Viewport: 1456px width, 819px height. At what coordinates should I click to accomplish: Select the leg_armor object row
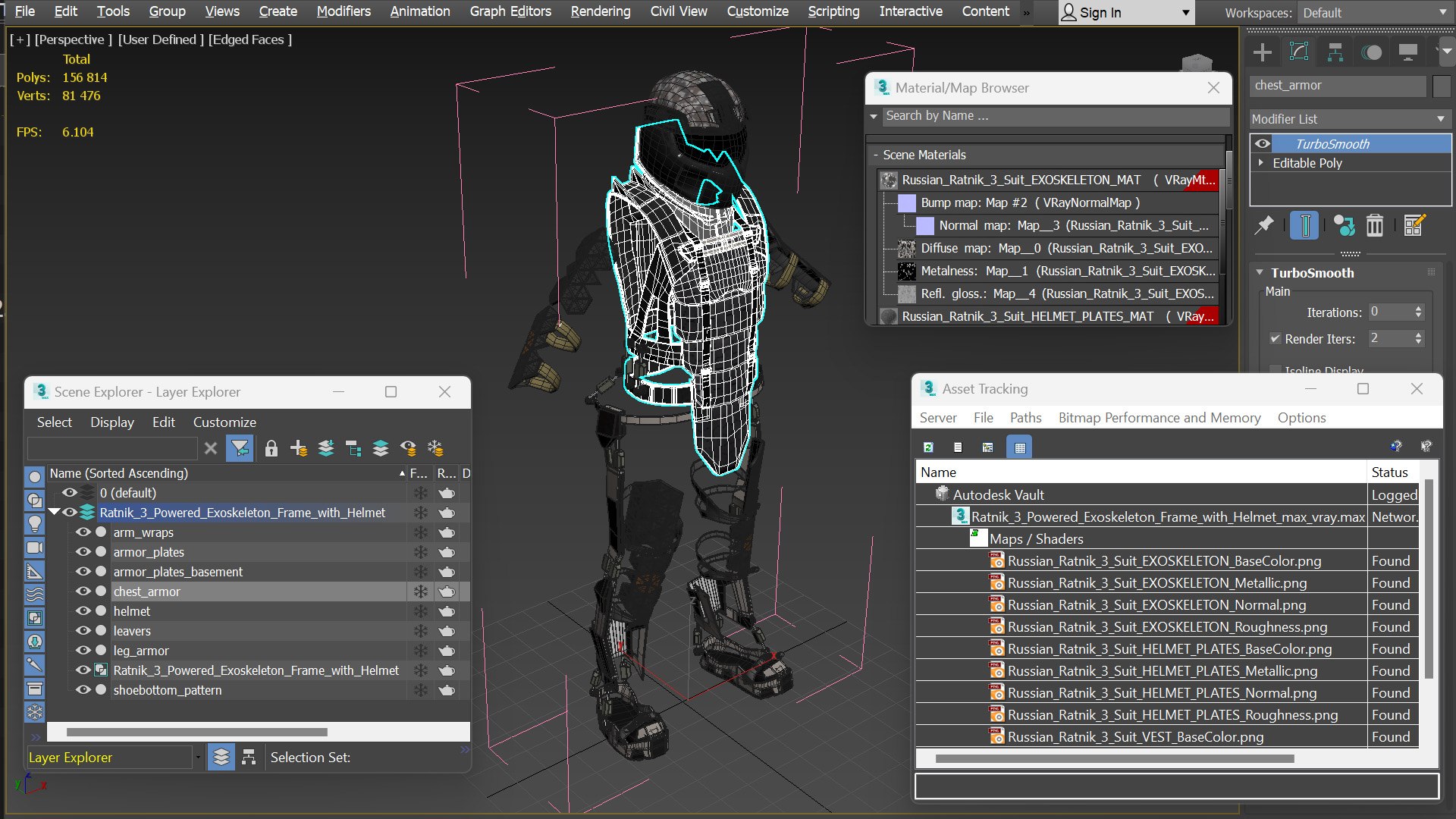(258, 651)
